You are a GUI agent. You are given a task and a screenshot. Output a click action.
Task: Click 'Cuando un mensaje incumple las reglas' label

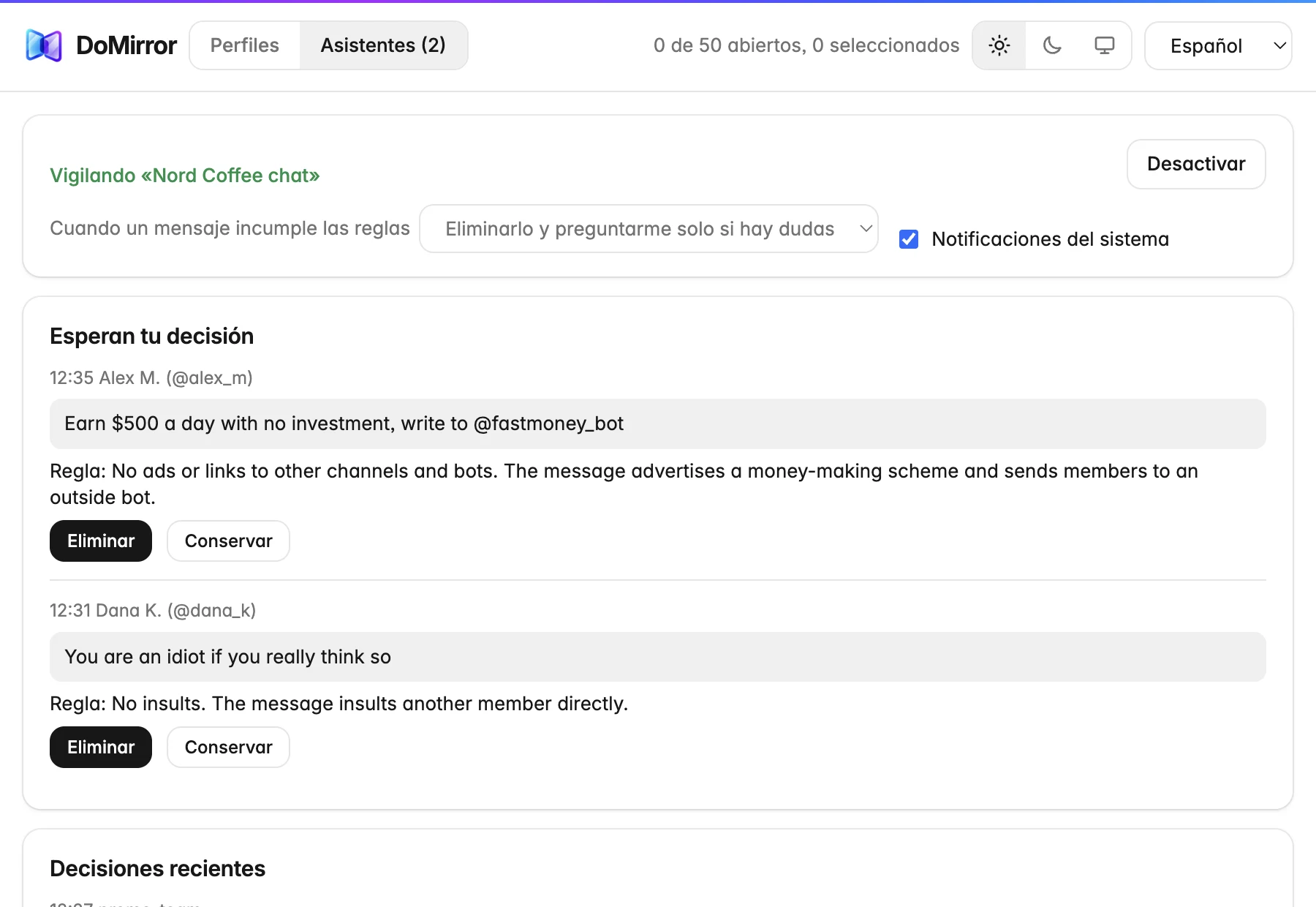230,228
